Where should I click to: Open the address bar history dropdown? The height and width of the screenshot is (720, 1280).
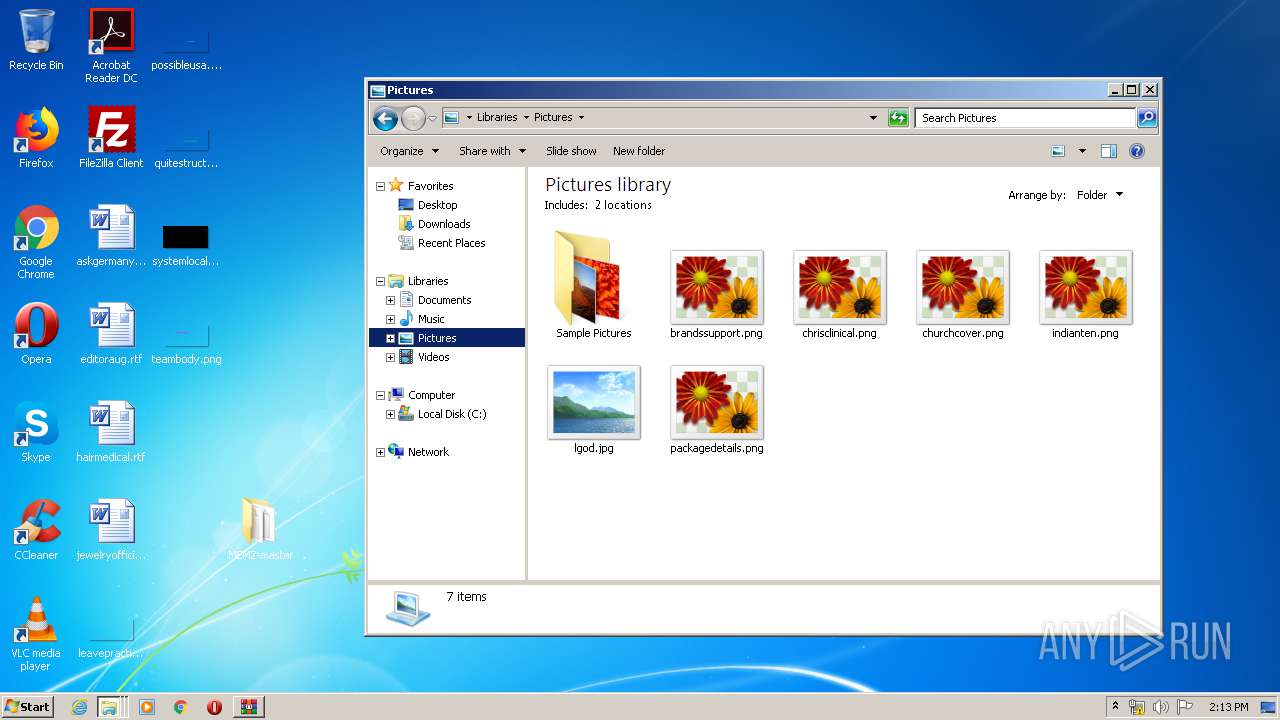[x=873, y=118]
